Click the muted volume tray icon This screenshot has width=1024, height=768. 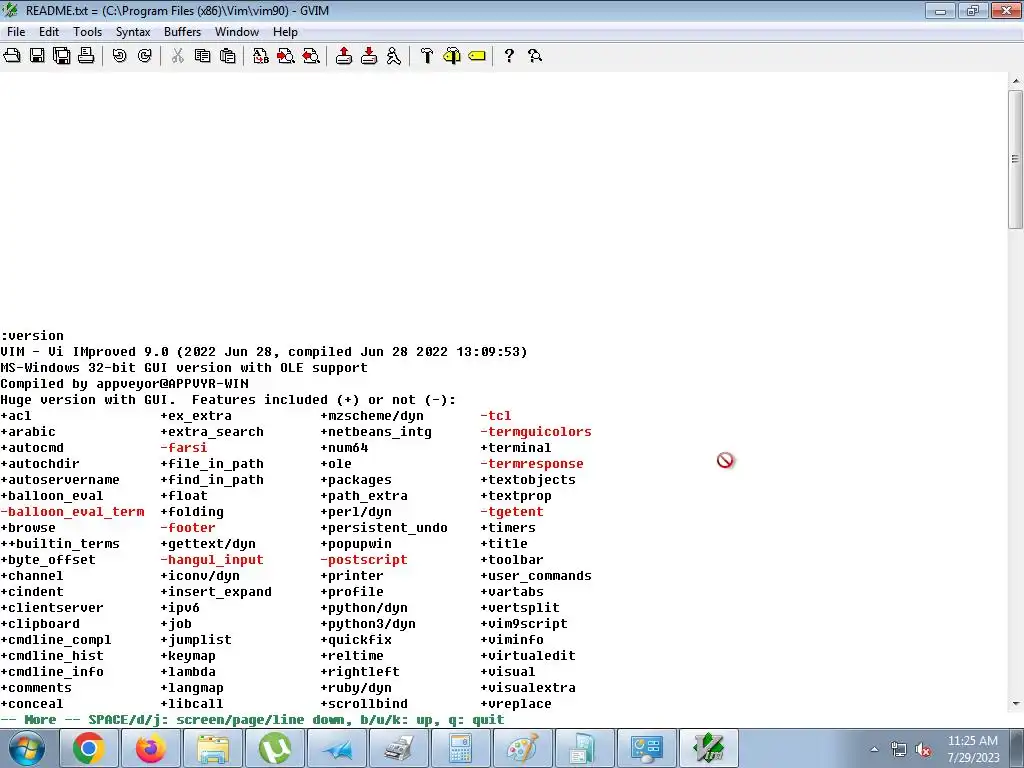tap(923, 750)
